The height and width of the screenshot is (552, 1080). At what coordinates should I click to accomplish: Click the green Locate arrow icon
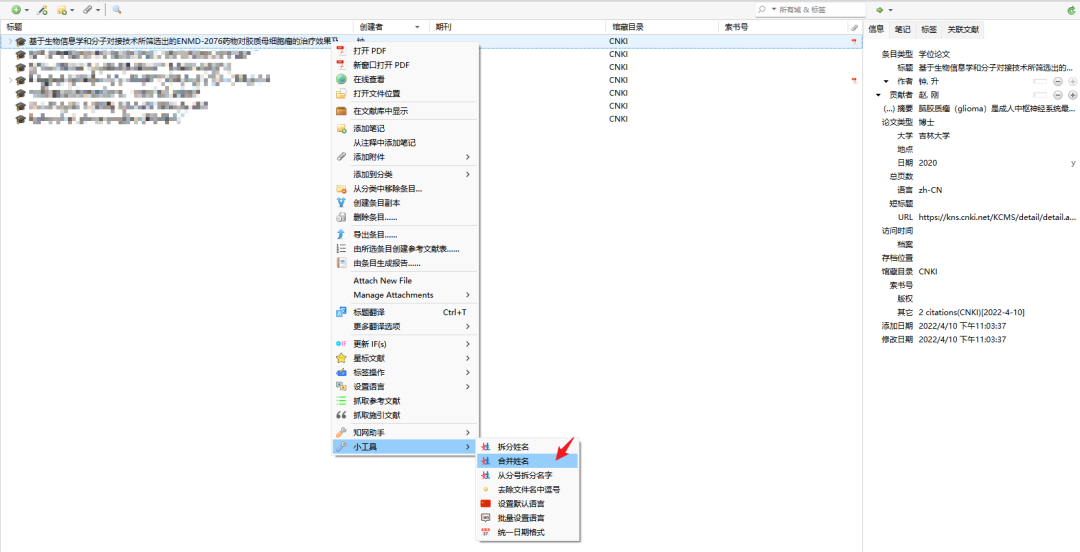pos(880,10)
